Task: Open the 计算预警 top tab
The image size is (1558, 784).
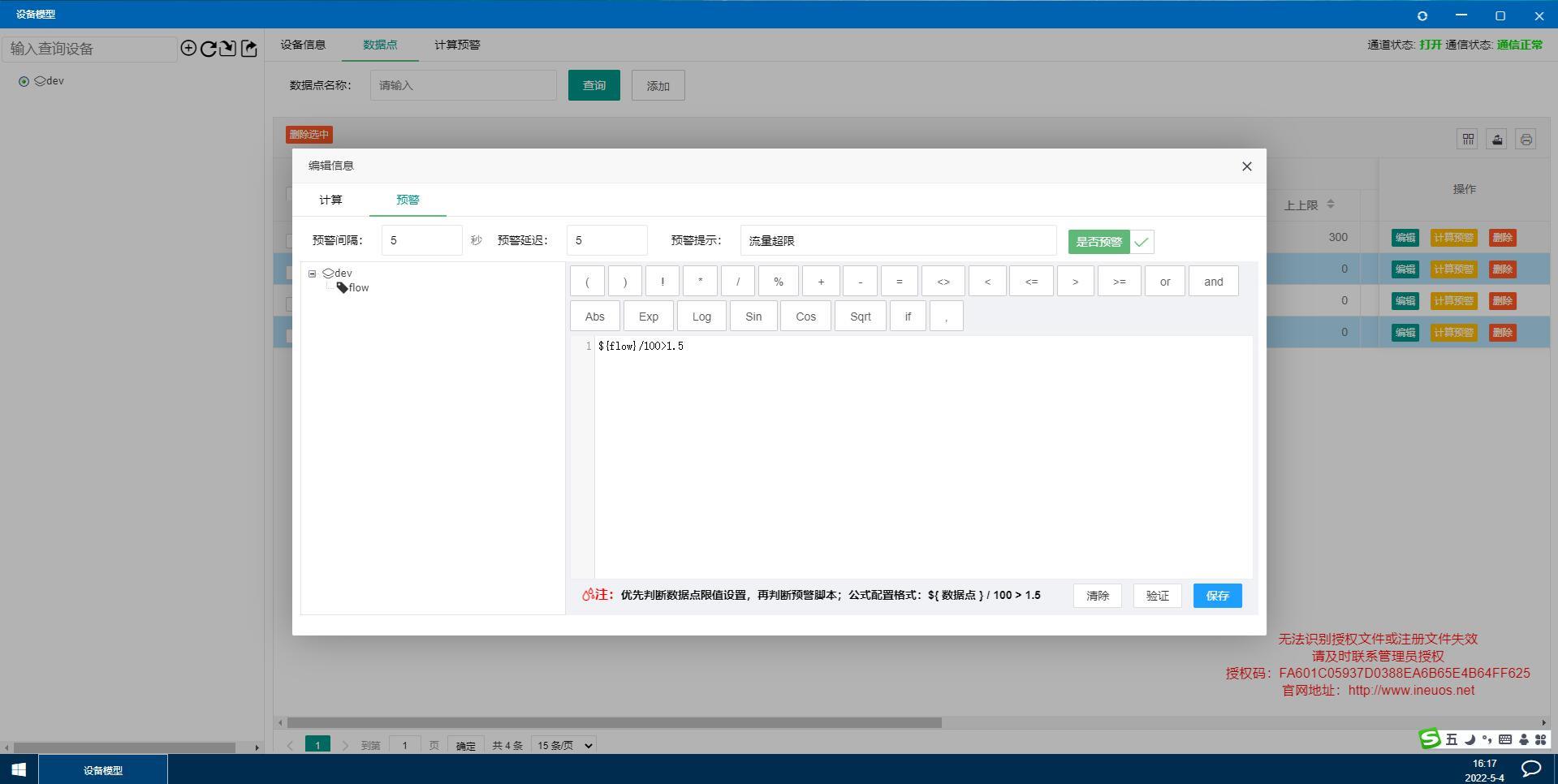Action: point(457,45)
